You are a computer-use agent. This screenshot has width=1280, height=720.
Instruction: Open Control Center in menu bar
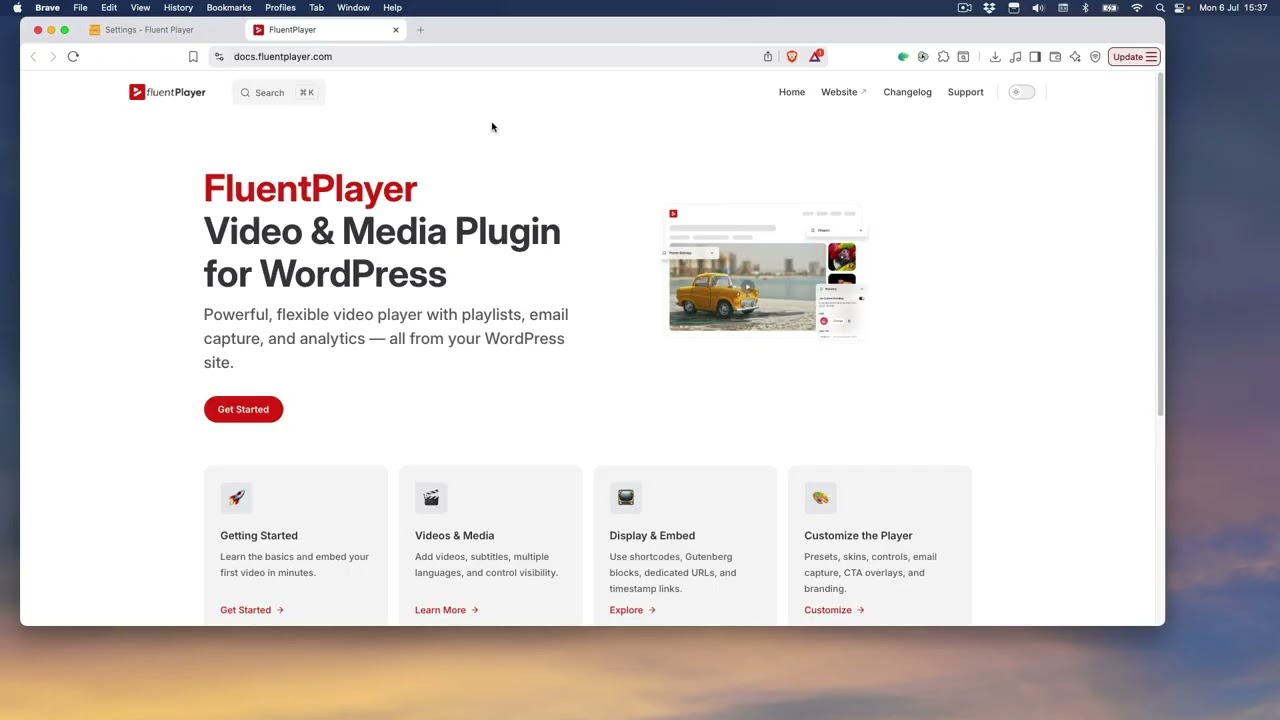point(1180,8)
